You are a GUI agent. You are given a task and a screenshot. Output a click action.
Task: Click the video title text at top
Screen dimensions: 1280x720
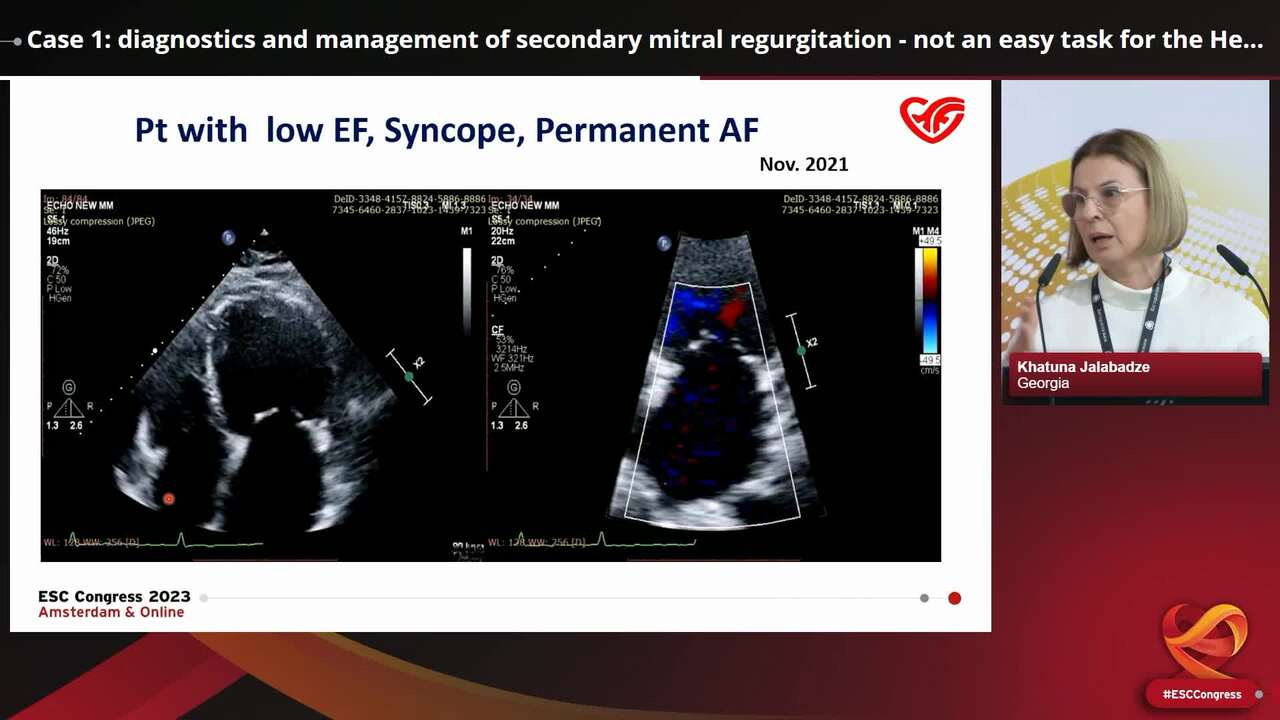645,40
